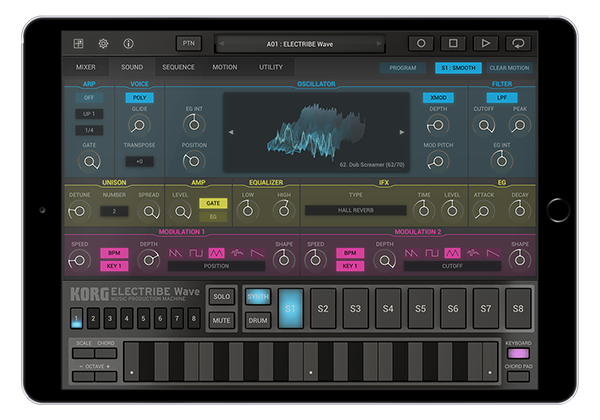Toggle KEY 1 in Modulation 2

[x=350, y=266]
